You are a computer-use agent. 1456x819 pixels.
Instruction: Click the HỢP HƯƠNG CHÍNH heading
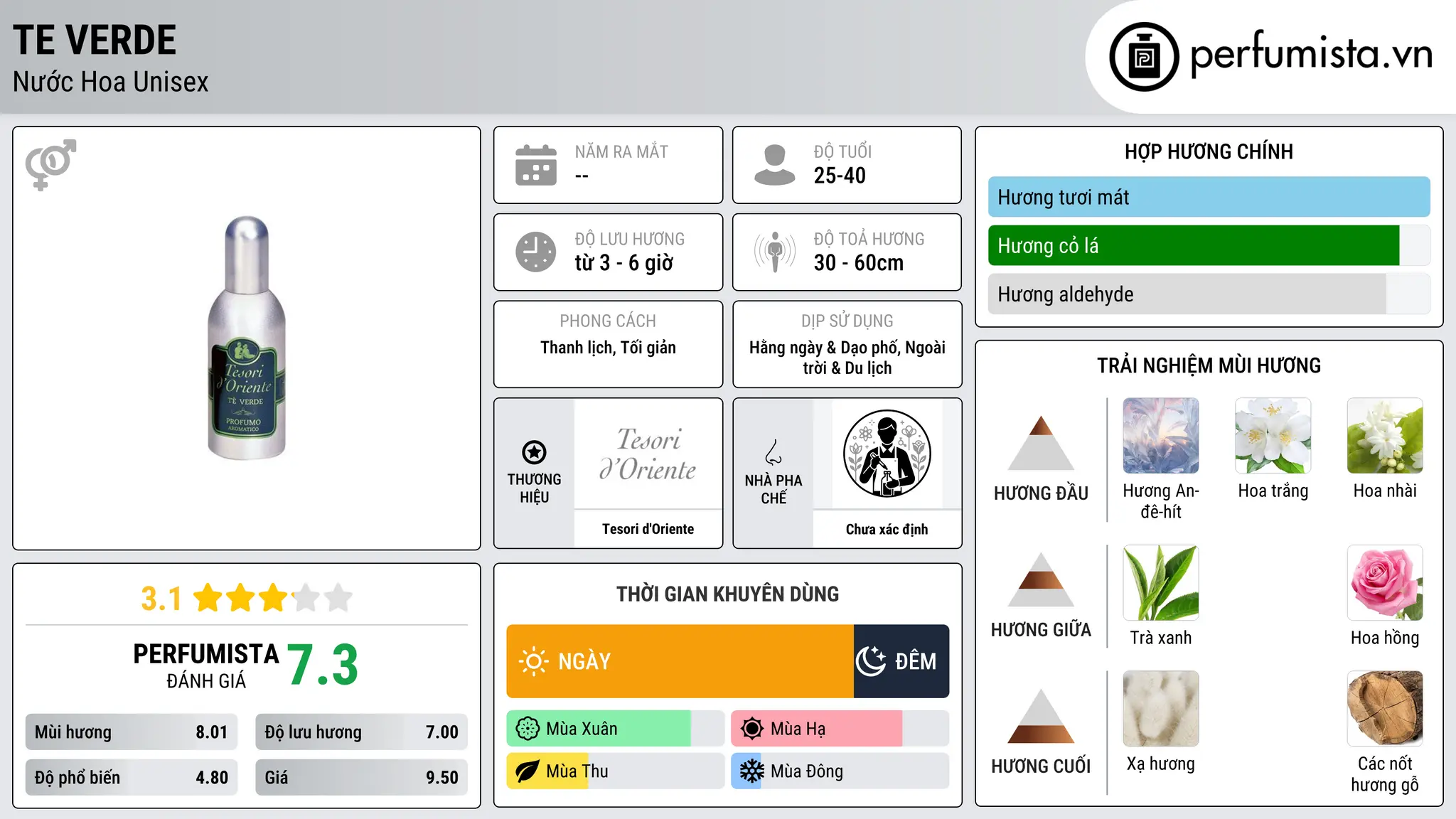coord(1209,151)
